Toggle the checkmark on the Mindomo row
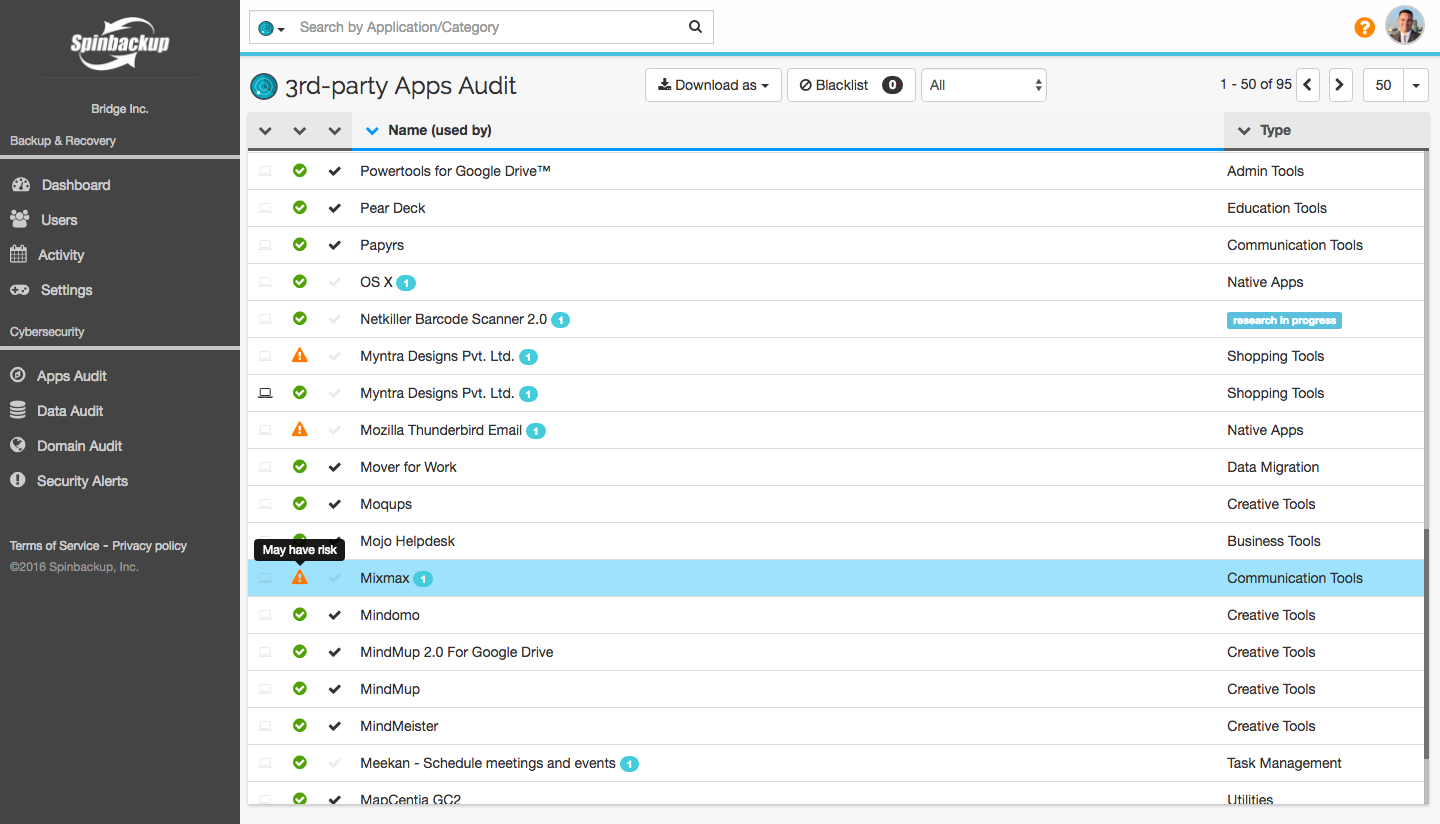 (335, 615)
